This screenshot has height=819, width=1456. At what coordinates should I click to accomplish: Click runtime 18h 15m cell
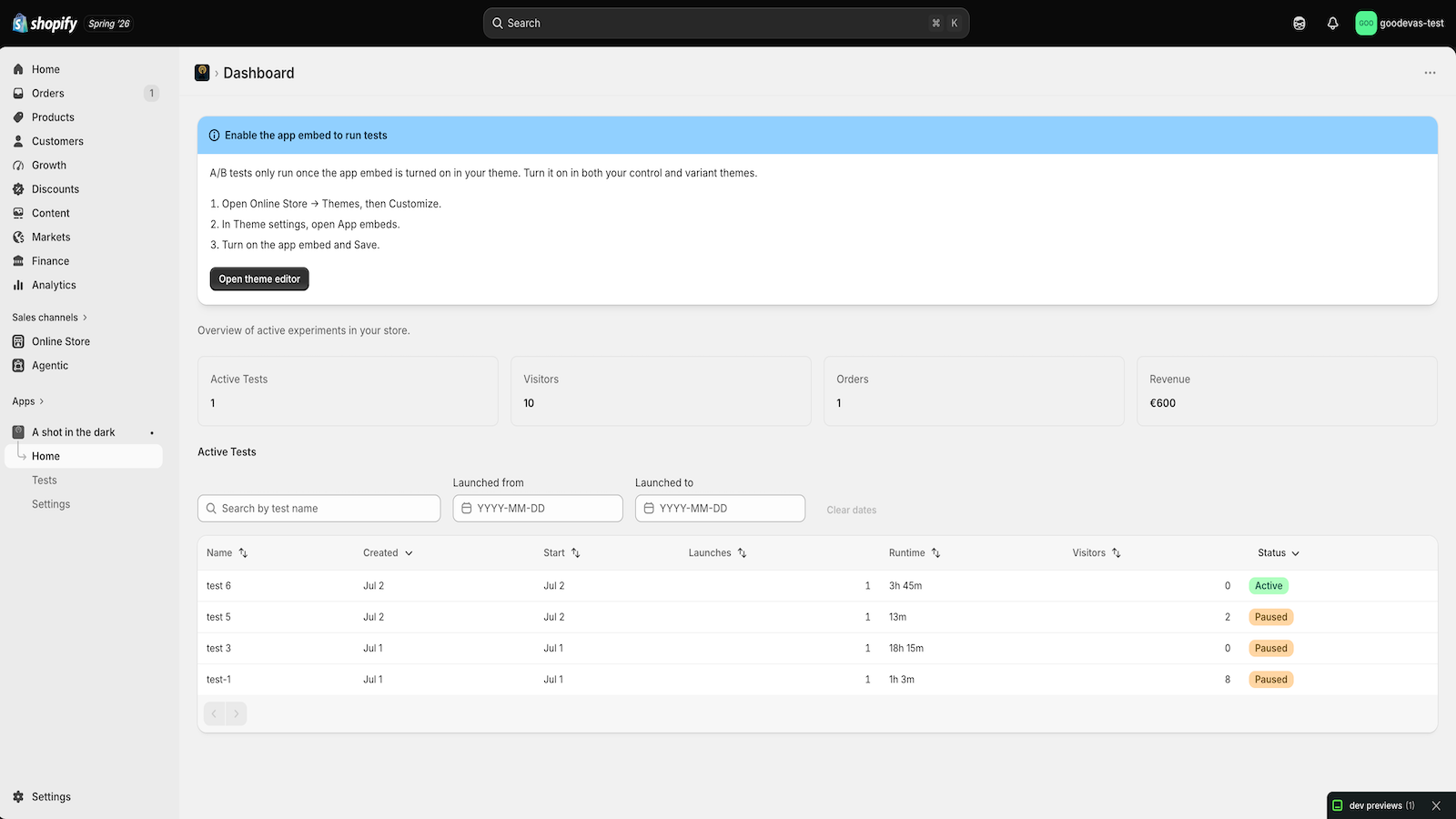coord(906,649)
